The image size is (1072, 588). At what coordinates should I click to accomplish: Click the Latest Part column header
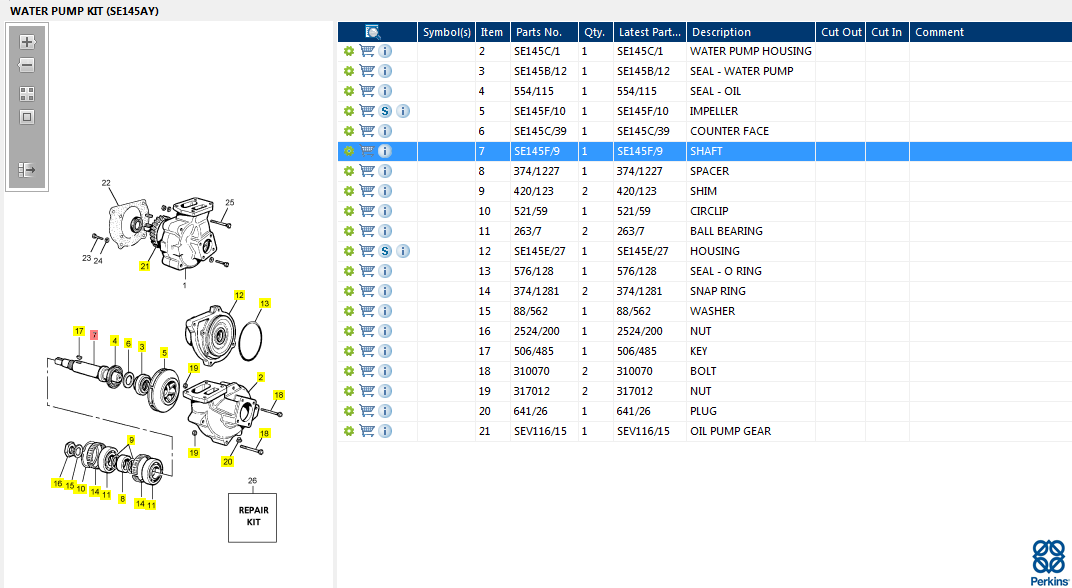tap(649, 32)
